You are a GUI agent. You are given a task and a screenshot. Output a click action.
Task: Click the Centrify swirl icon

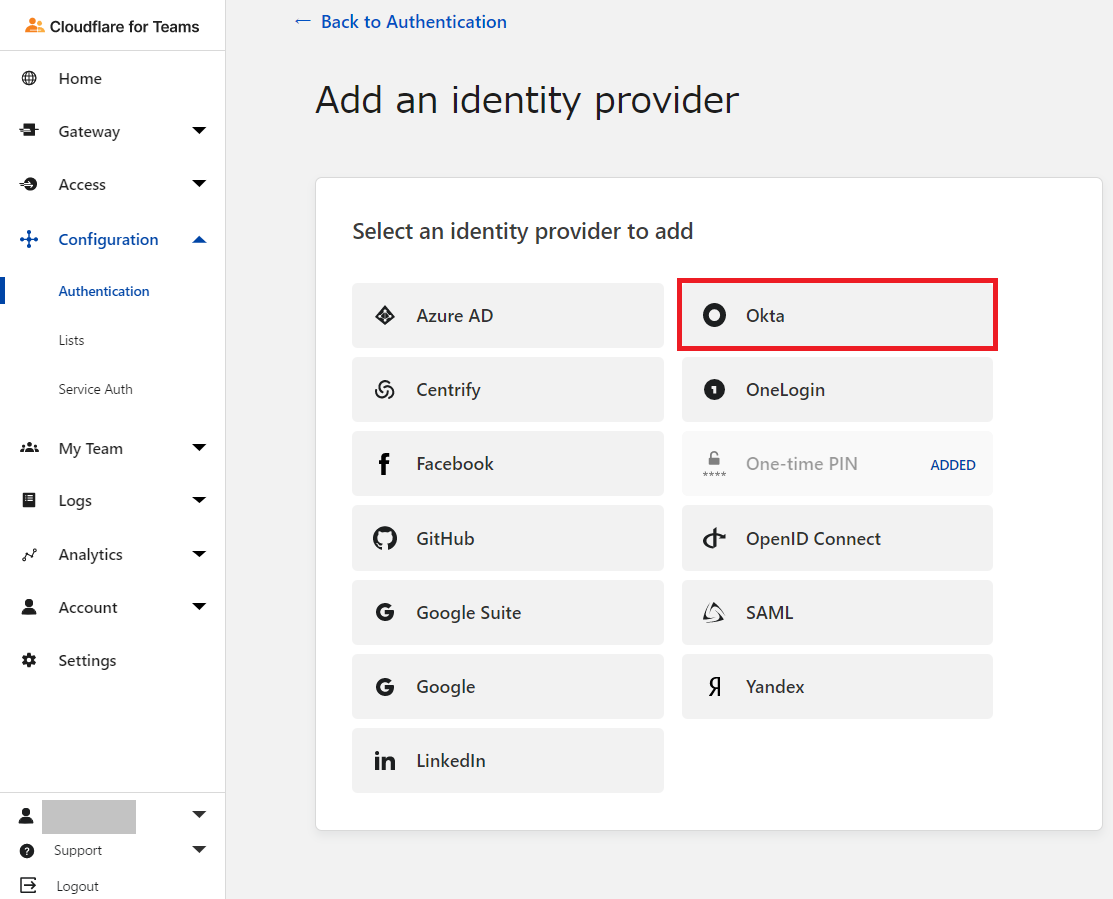[385, 390]
